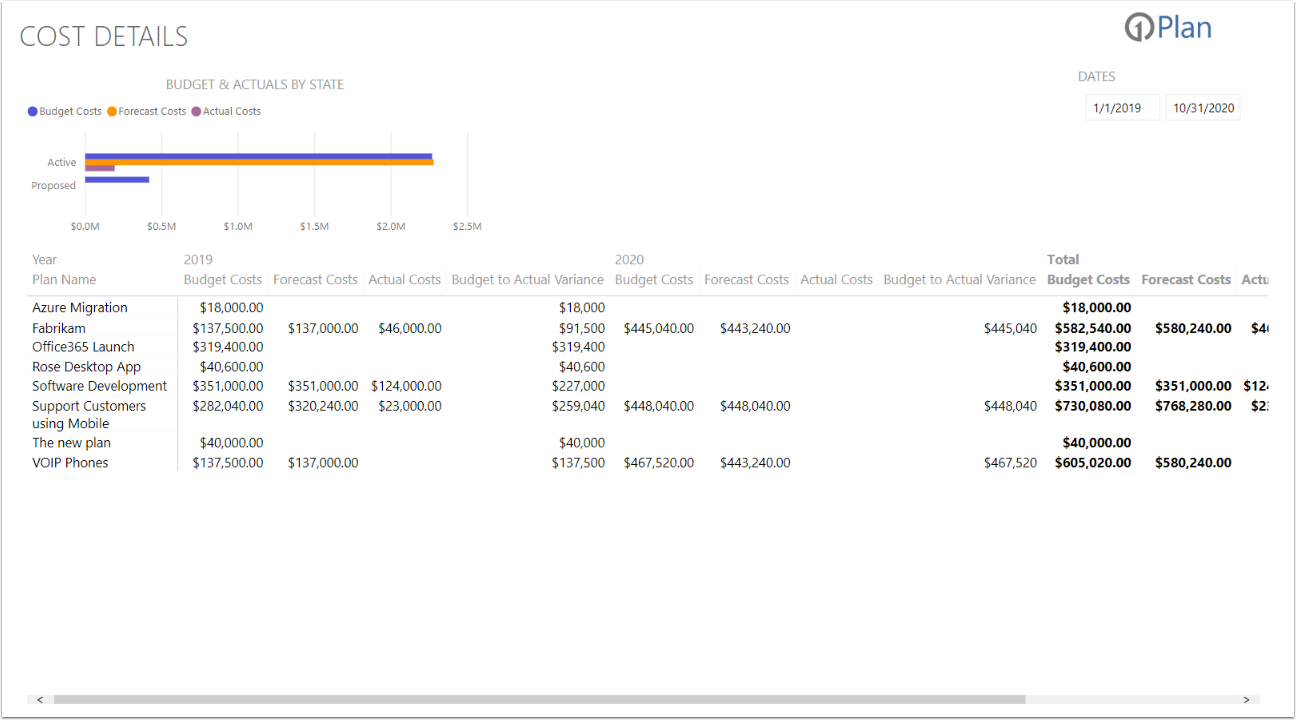
Task: Click the $445,040.00 Fabrikam 2020 budget cell
Action: 659,328
